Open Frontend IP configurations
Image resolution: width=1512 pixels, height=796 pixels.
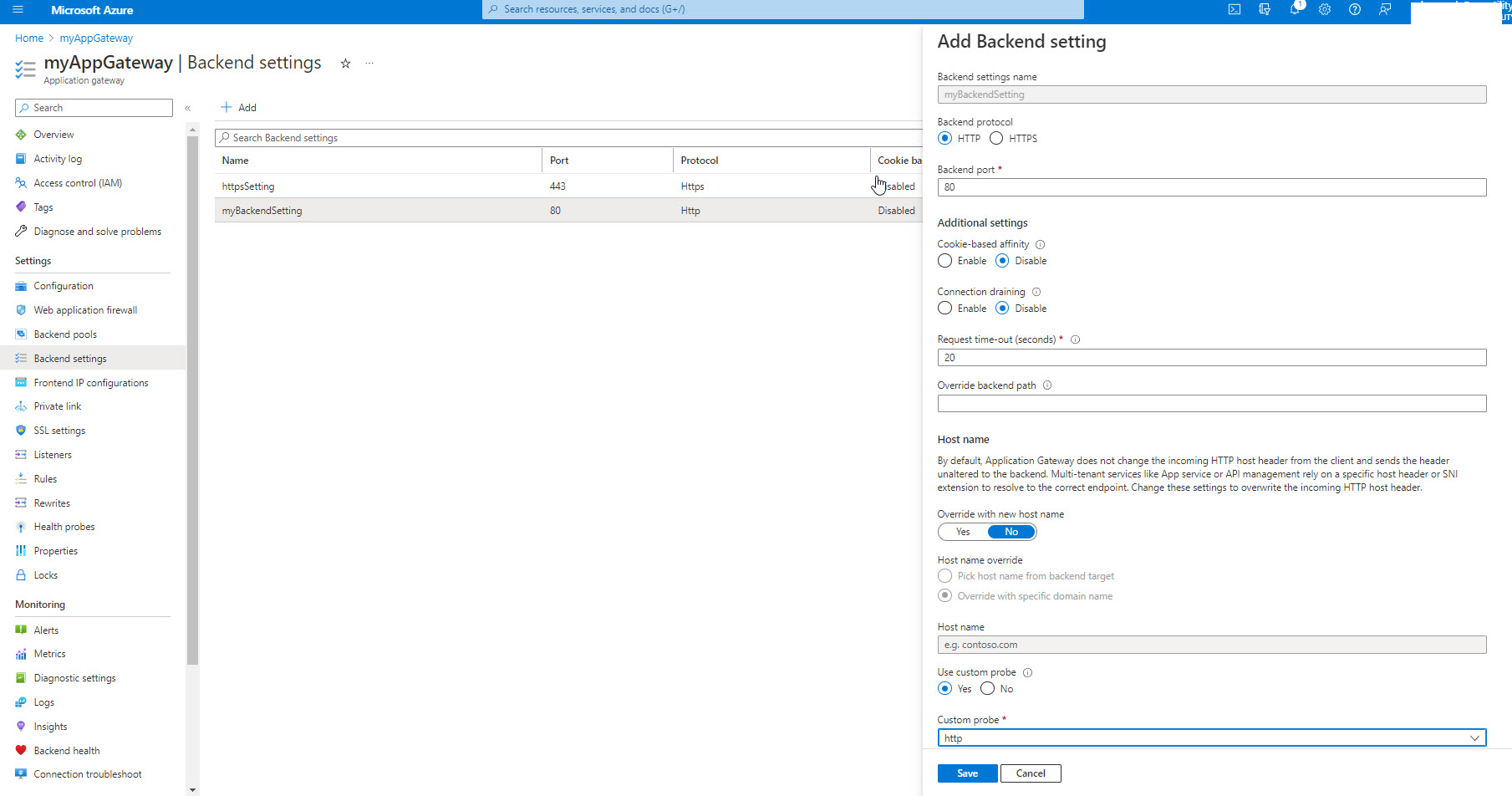[91, 383]
